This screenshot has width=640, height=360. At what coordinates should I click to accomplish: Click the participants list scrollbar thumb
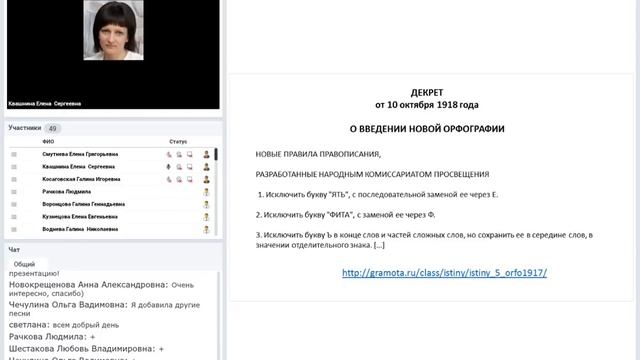[216, 154]
